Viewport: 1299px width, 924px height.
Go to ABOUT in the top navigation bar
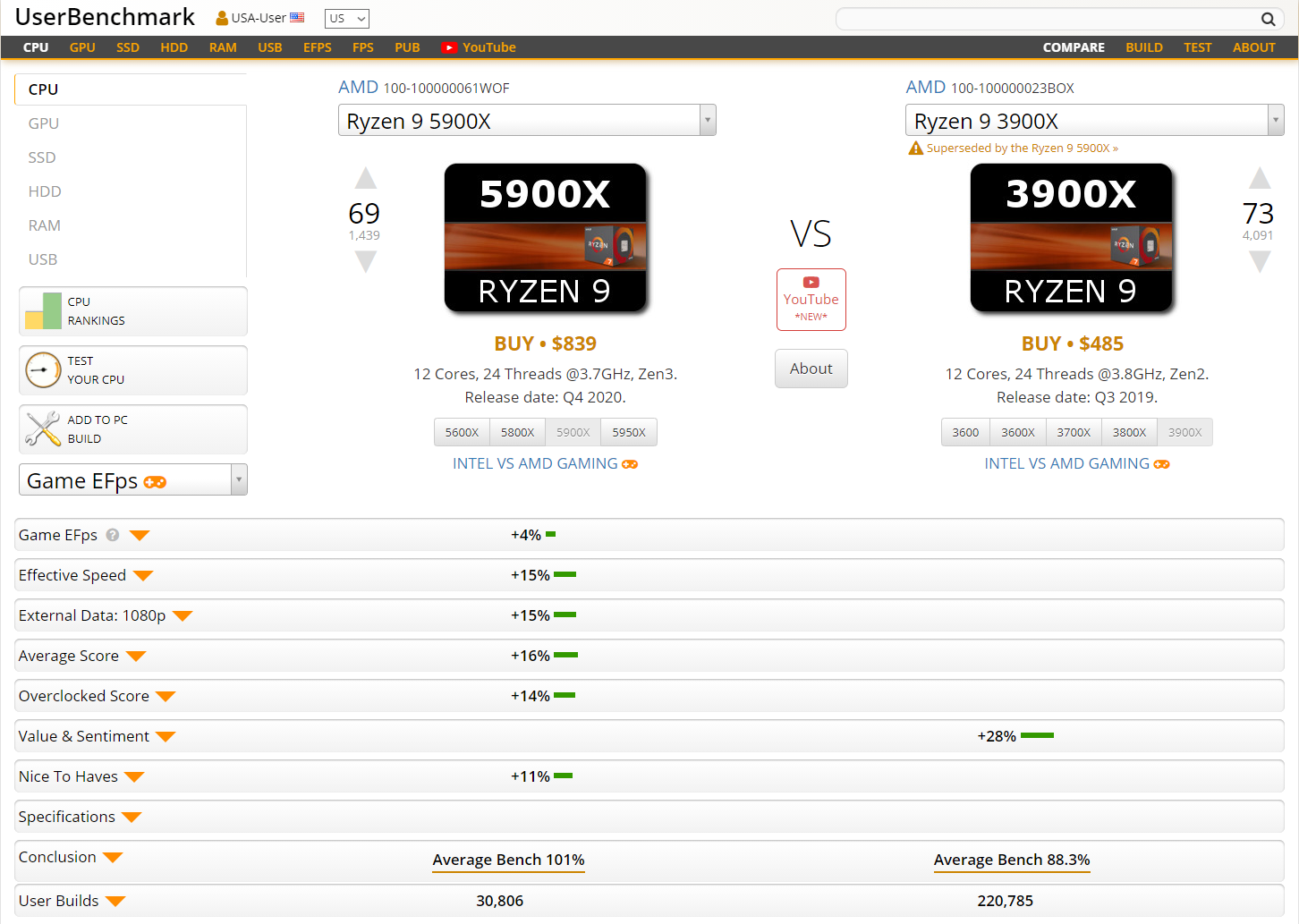1254,47
